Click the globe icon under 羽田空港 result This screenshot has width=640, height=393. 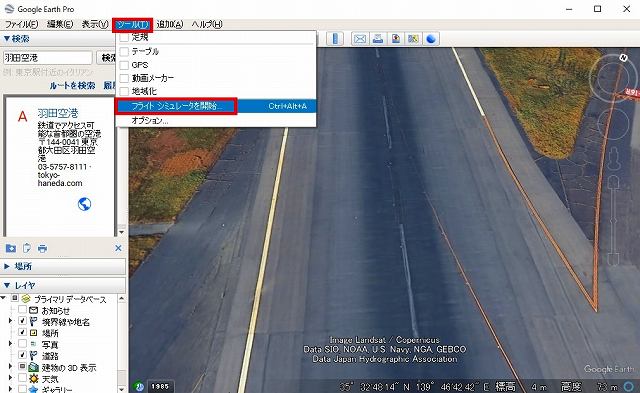pyautogui.click(x=84, y=204)
